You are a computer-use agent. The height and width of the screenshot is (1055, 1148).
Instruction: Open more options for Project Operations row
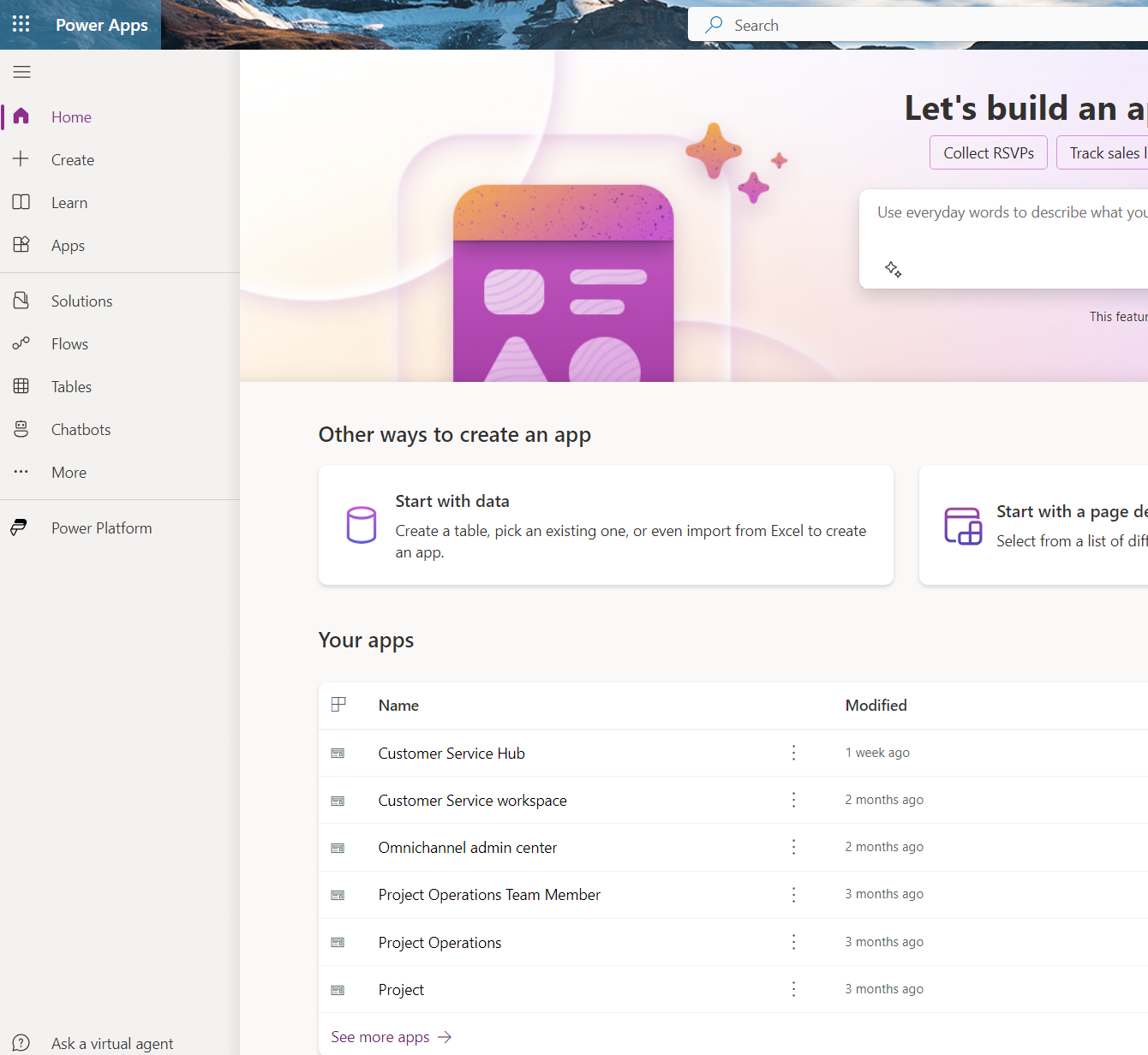(x=794, y=942)
